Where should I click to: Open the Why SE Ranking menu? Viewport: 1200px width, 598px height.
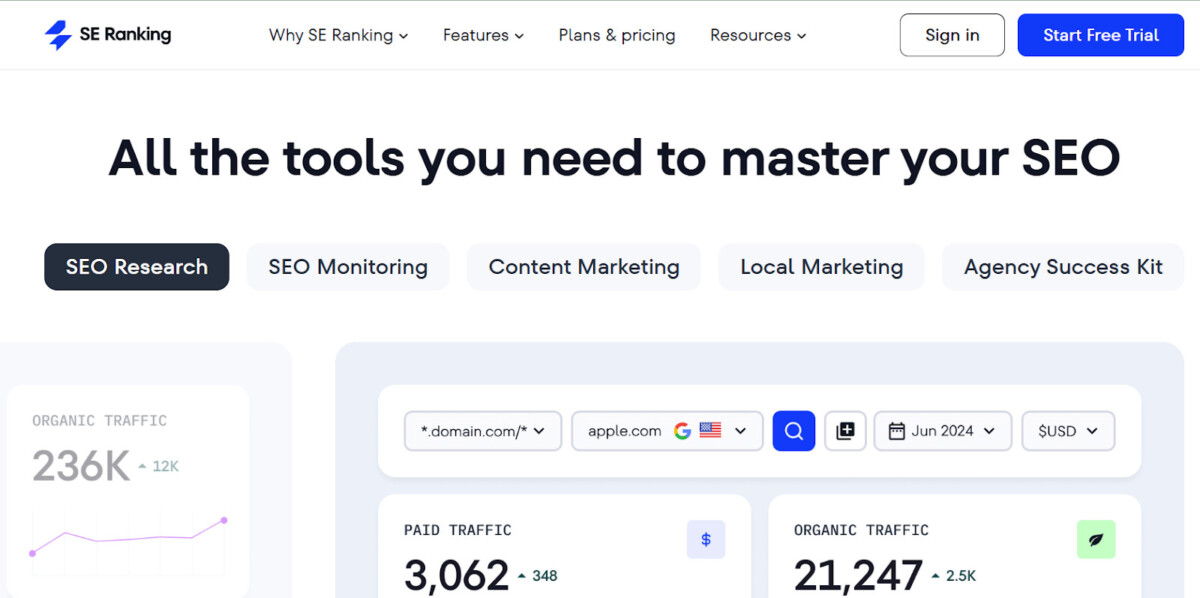coord(338,35)
